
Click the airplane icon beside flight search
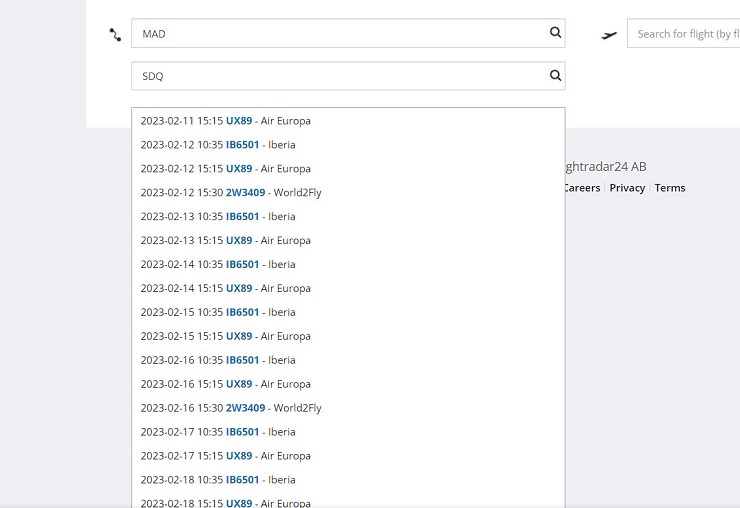click(x=609, y=35)
